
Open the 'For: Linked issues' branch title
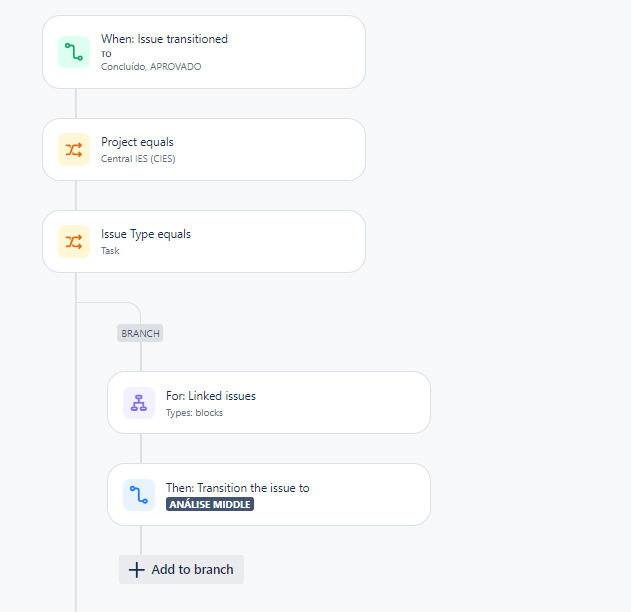[x=211, y=396]
